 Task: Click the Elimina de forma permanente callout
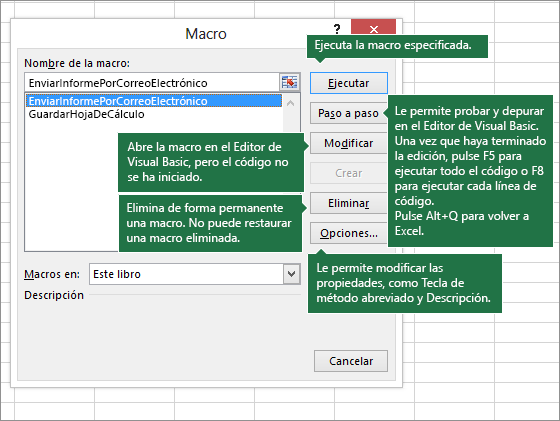[210, 223]
